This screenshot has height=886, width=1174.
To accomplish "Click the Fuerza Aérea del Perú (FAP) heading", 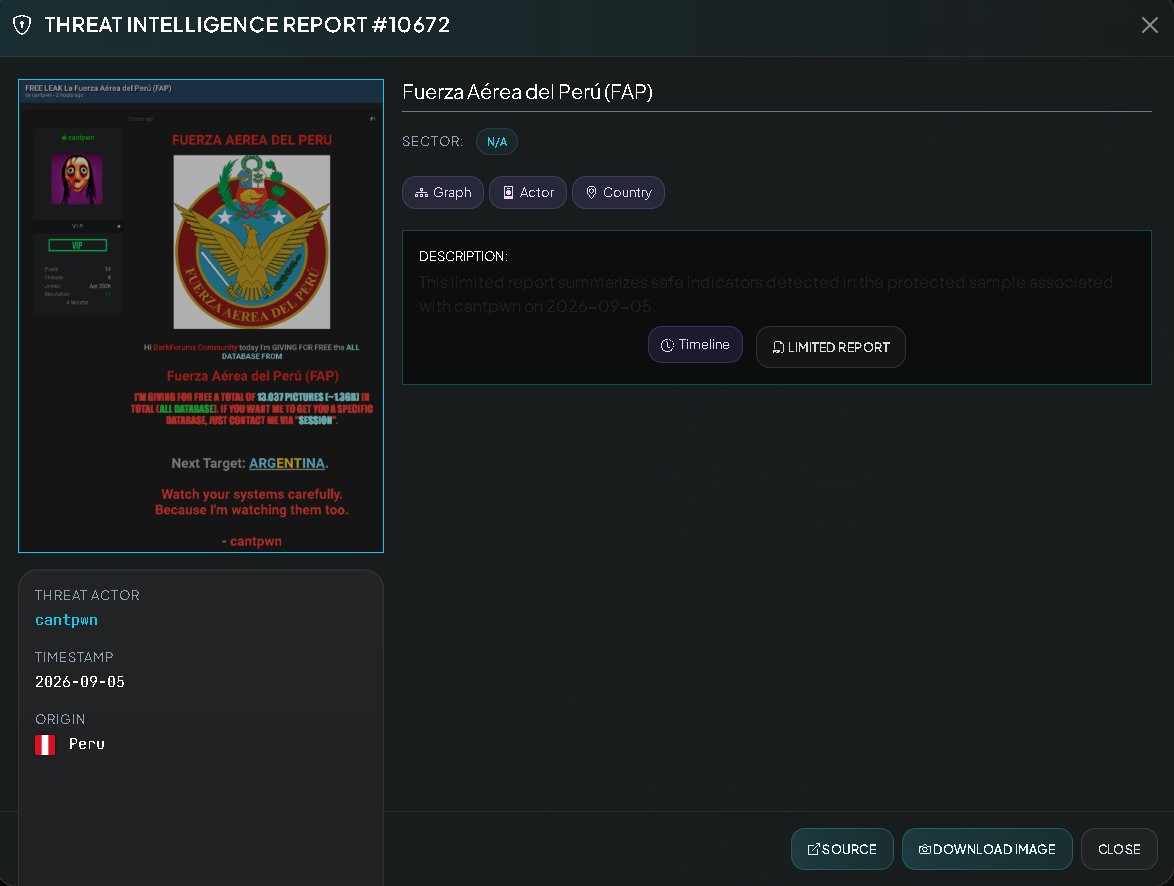I will click(527, 92).
